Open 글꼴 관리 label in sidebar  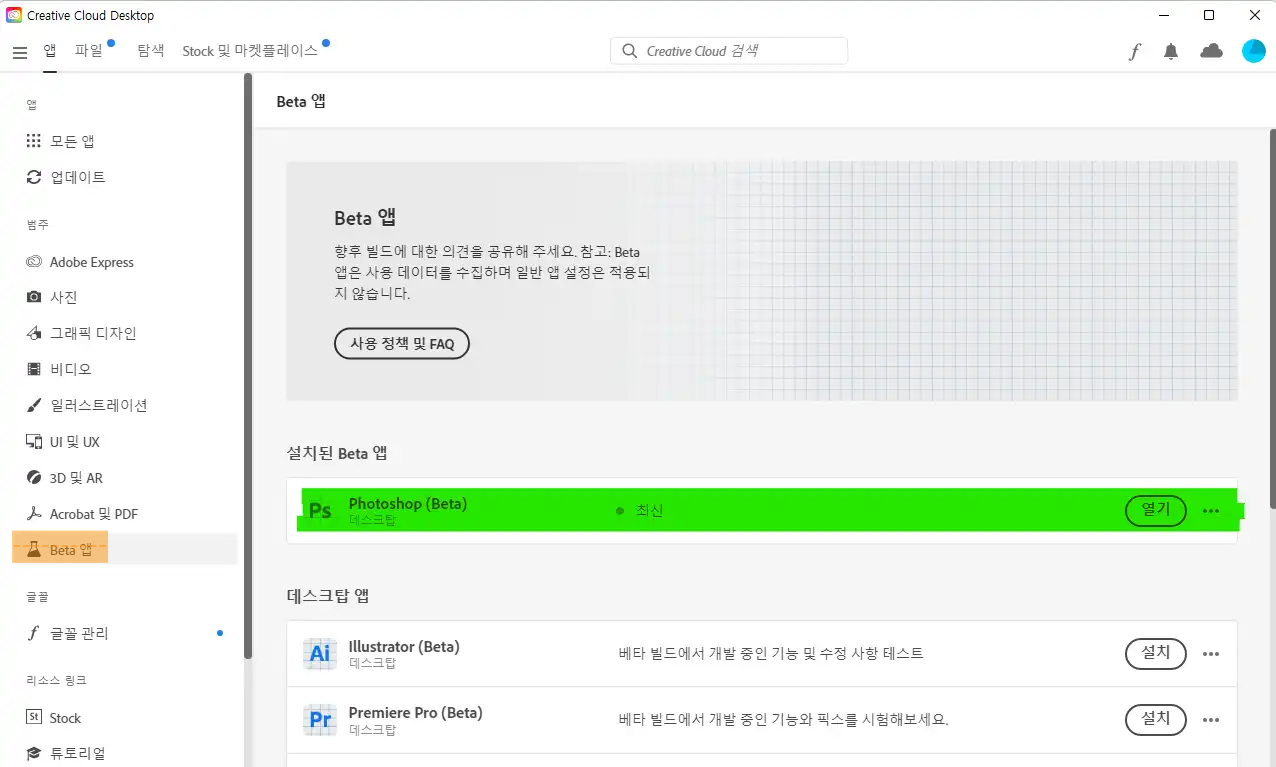pos(80,633)
